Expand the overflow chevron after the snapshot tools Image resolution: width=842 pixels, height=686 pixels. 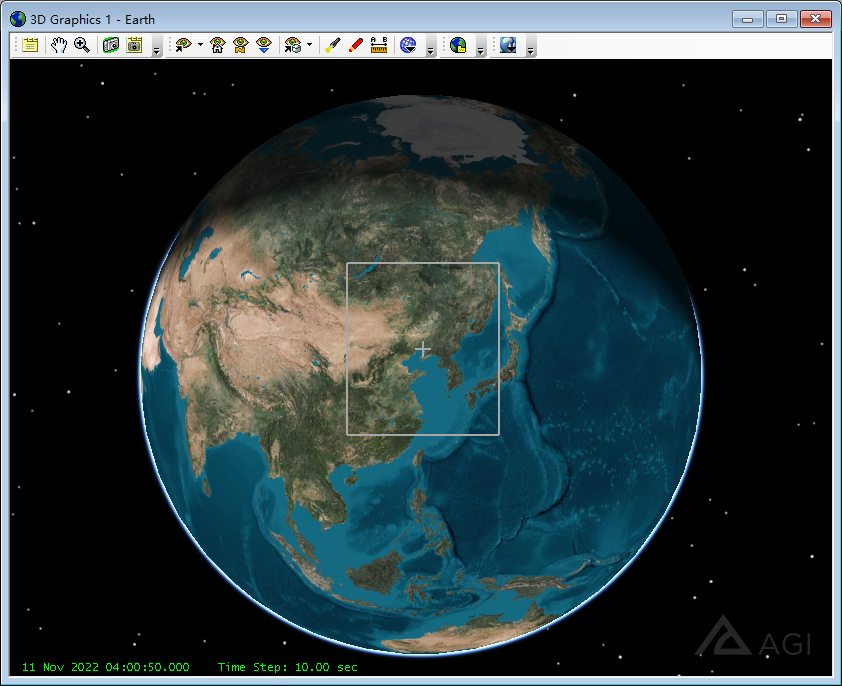155,48
